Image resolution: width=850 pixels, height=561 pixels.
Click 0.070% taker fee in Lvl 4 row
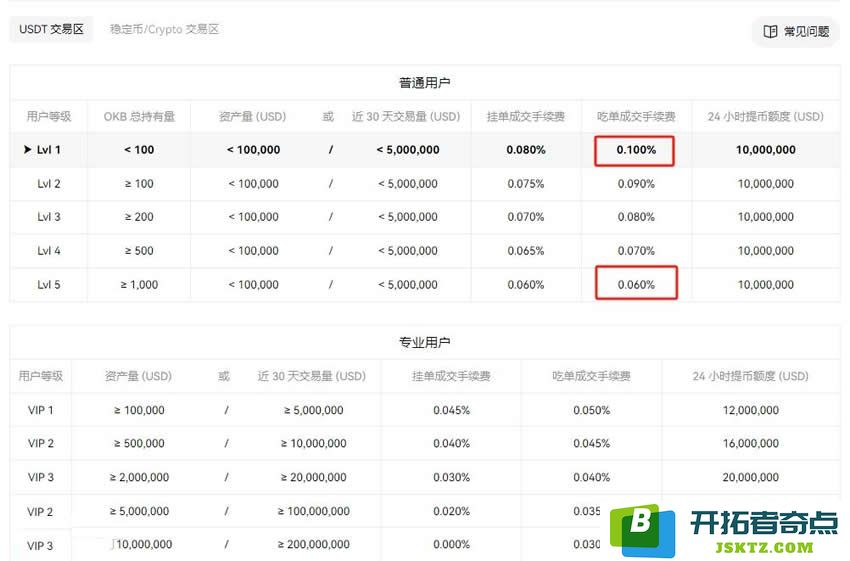coord(636,251)
